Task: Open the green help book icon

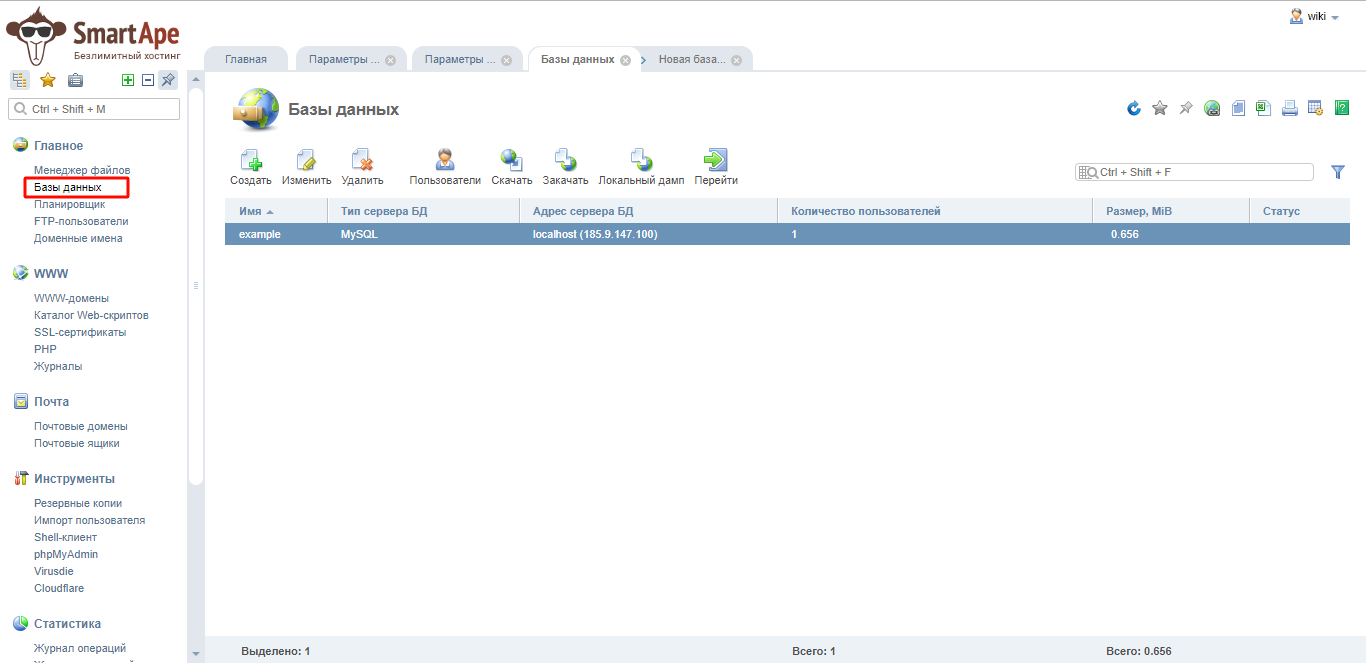Action: [1342, 108]
